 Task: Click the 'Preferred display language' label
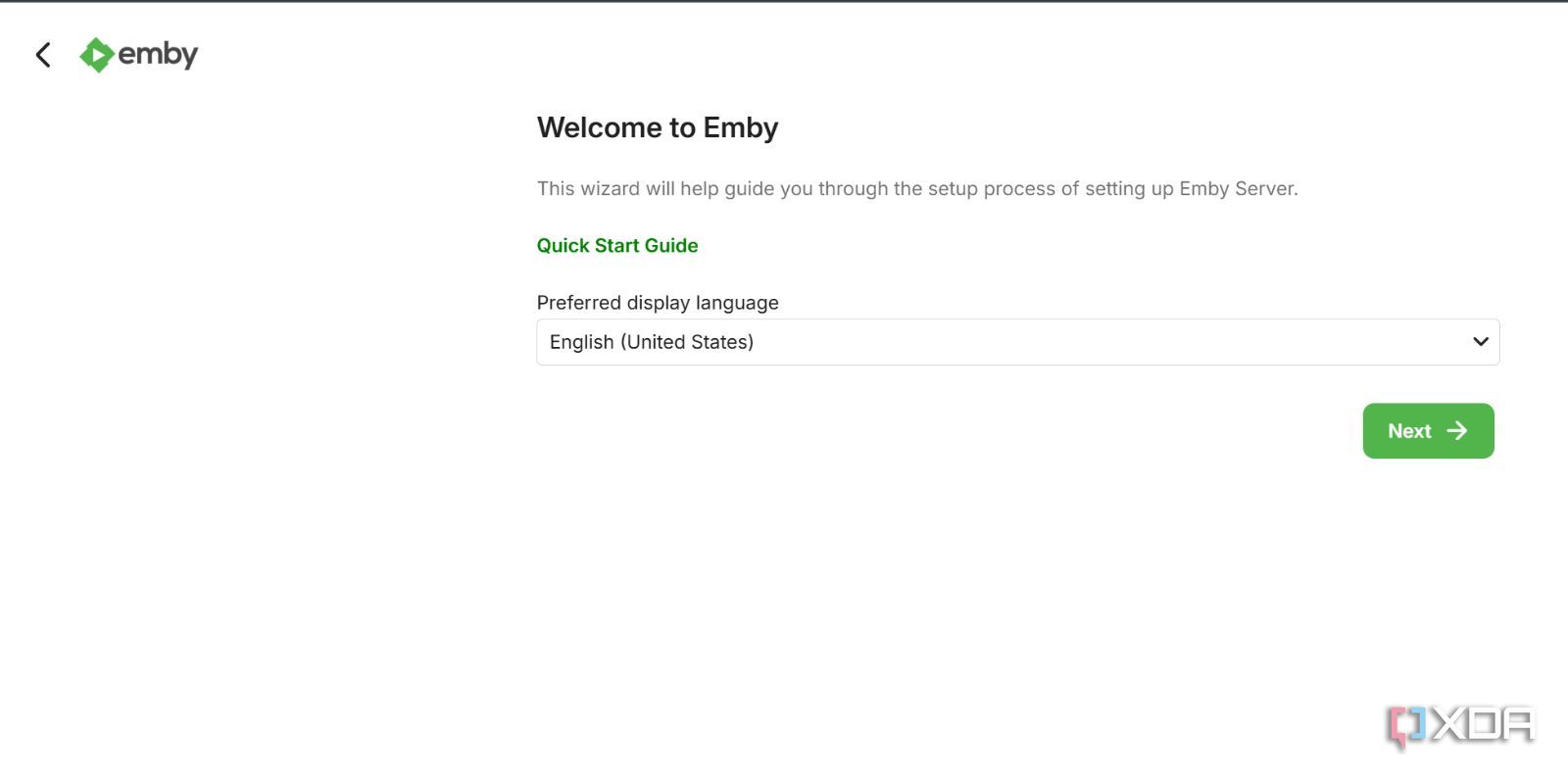(658, 303)
